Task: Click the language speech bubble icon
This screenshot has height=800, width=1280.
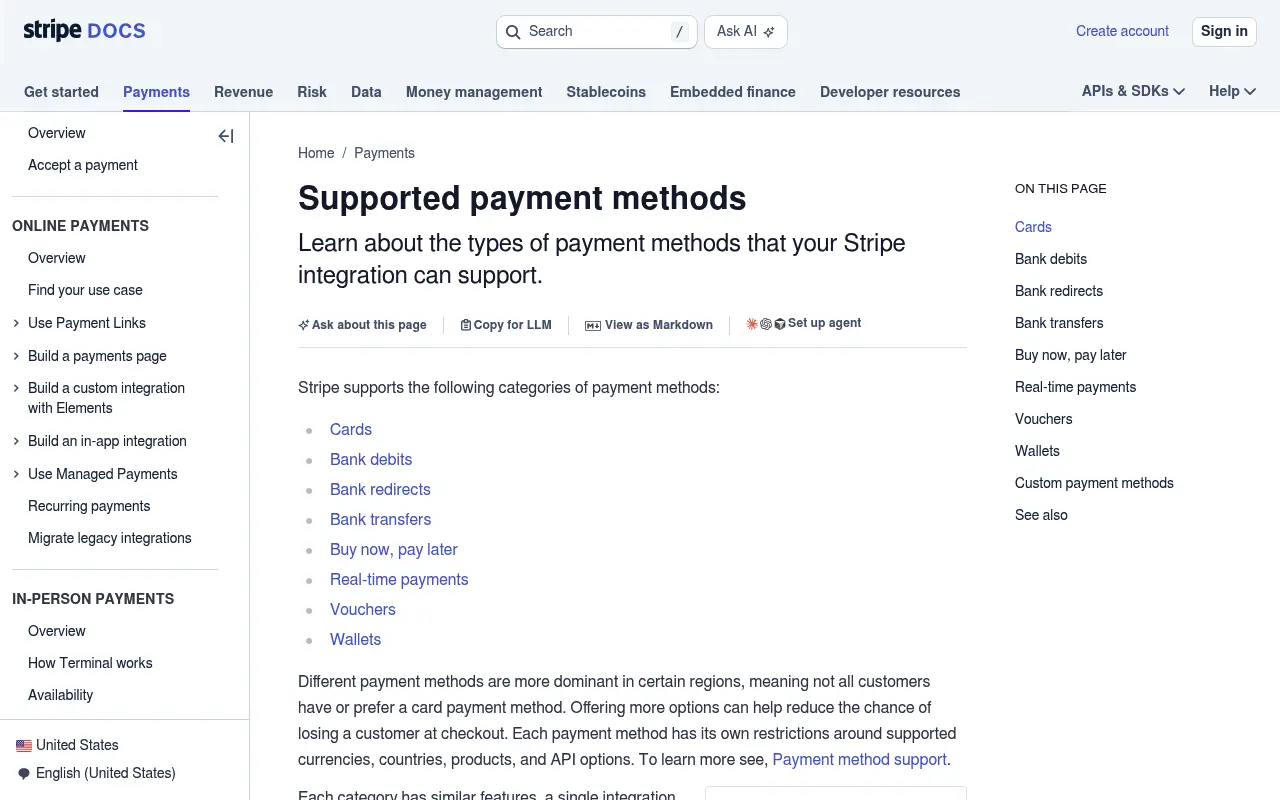Action: pos(24,773)
